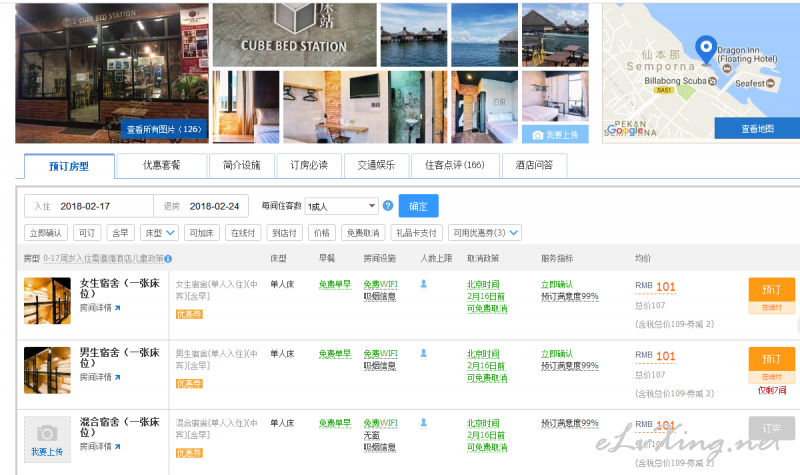This screenshot has width=800, height=475.
Task: Click 吸烟信息 link in 女生宿舍 row
Action: [380, 296]
